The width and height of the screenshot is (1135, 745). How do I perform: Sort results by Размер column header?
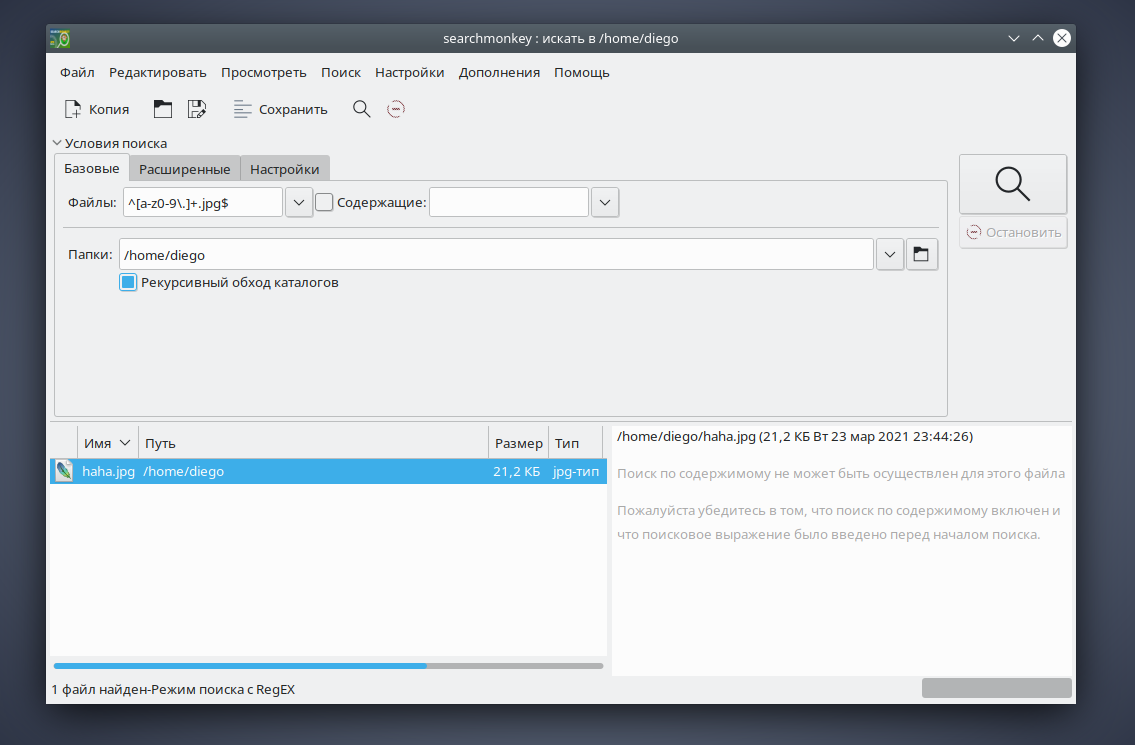[518, 443]
